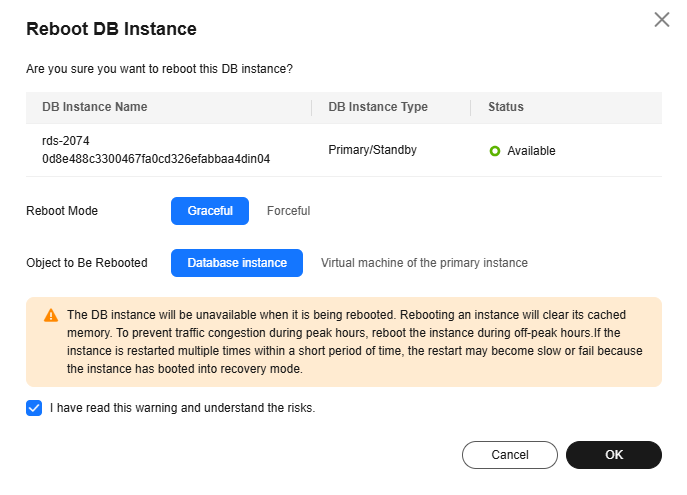Image resolution: width=687 pixels, height=495 pixels.
Task: Select Forceful reboot mode
Action: coord(288,211)
